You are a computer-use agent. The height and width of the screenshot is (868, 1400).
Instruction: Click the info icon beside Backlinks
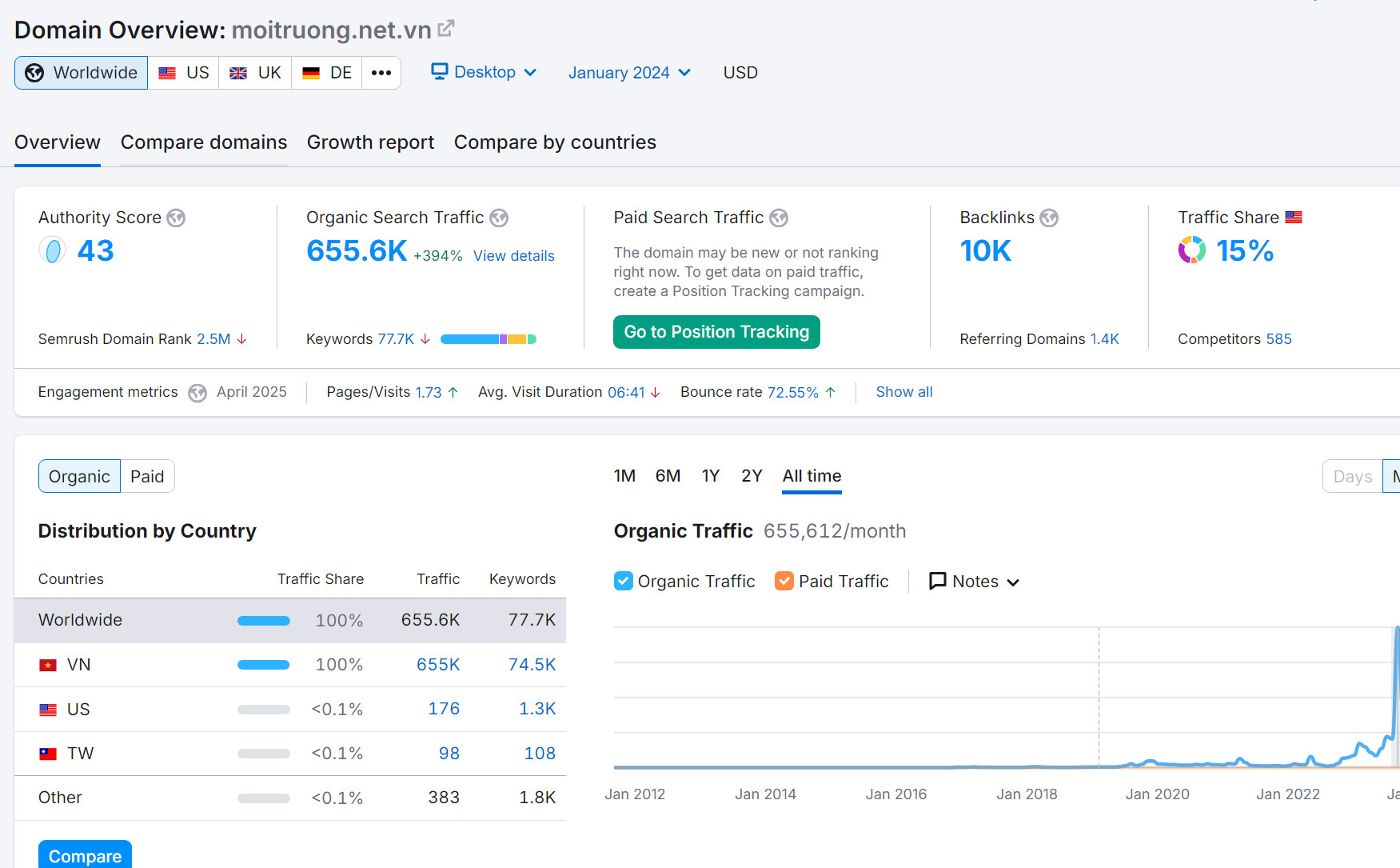1050,218
